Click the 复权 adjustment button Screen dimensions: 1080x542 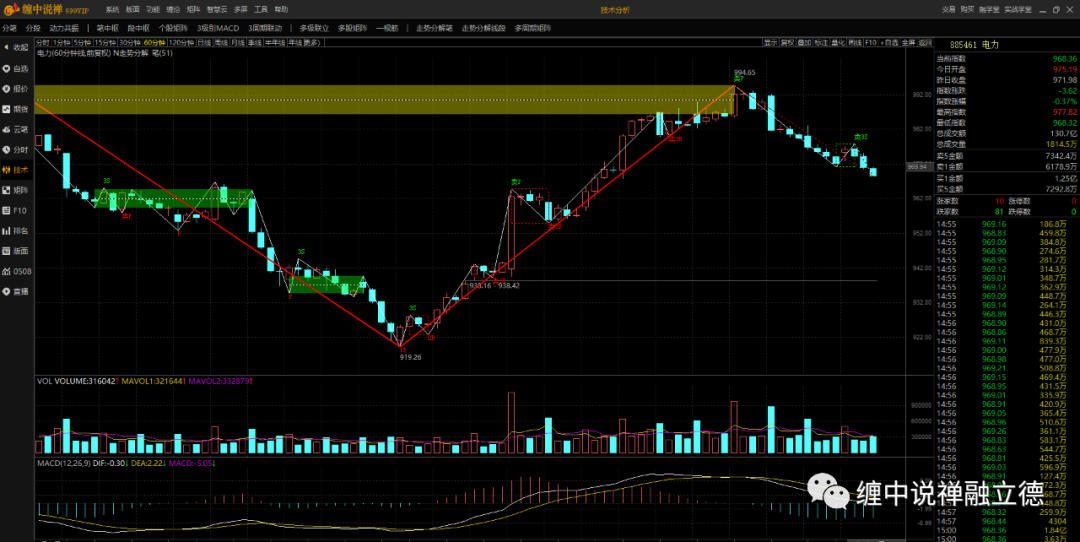tap(787, 43)
